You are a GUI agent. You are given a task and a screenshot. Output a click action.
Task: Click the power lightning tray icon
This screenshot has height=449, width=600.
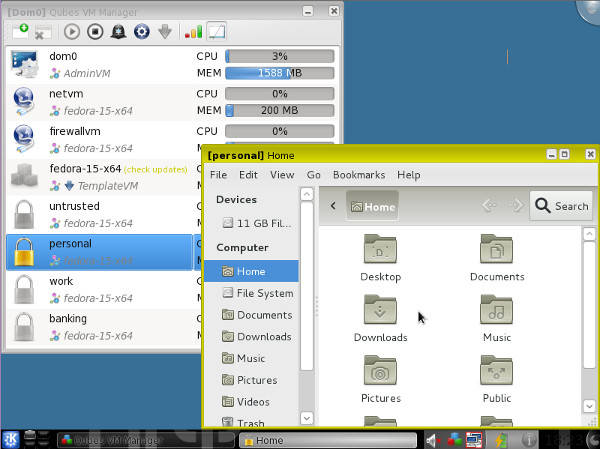tap(501, 440)
